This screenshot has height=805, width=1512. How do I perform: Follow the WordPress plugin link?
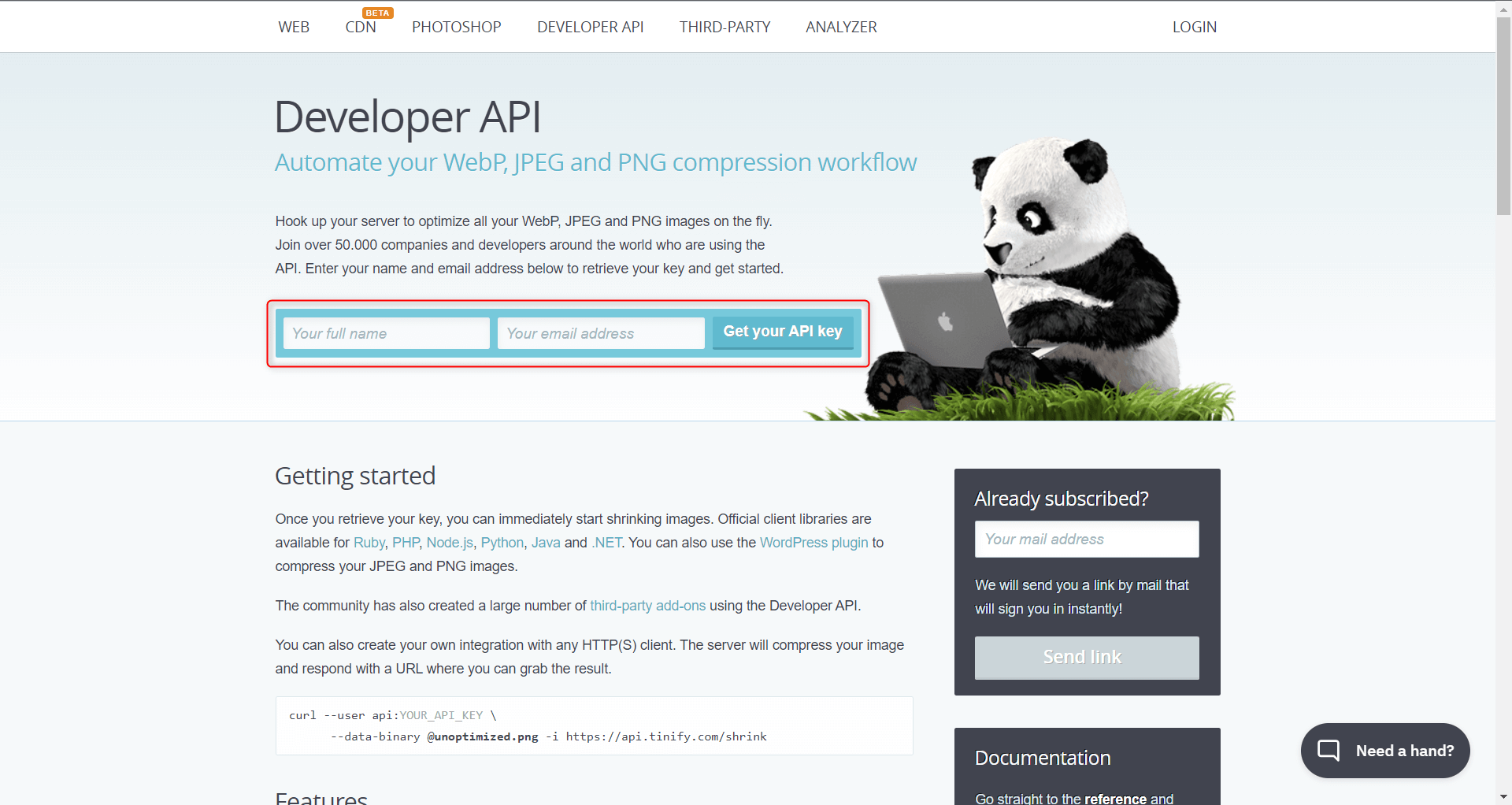813,543
